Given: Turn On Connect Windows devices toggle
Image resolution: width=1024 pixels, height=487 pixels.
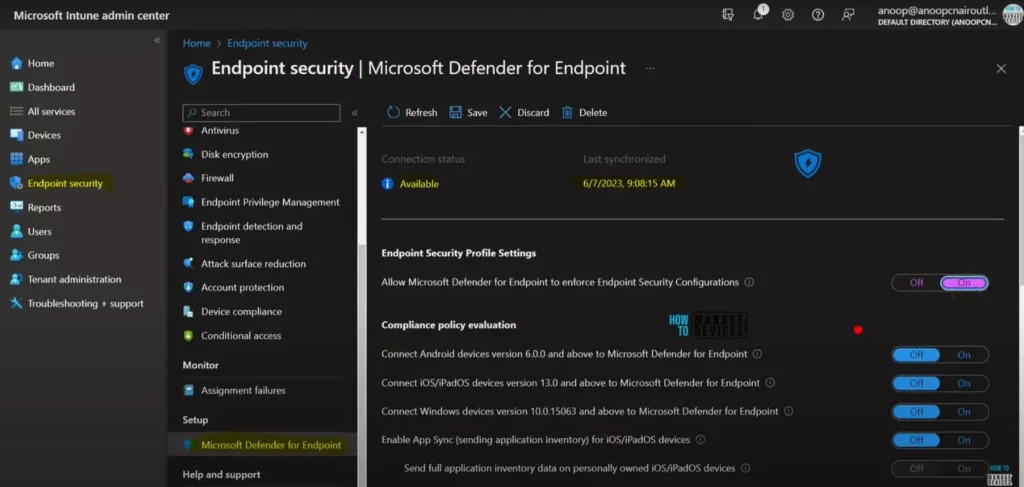Looking at the screenshot, I should click(964, 412).
